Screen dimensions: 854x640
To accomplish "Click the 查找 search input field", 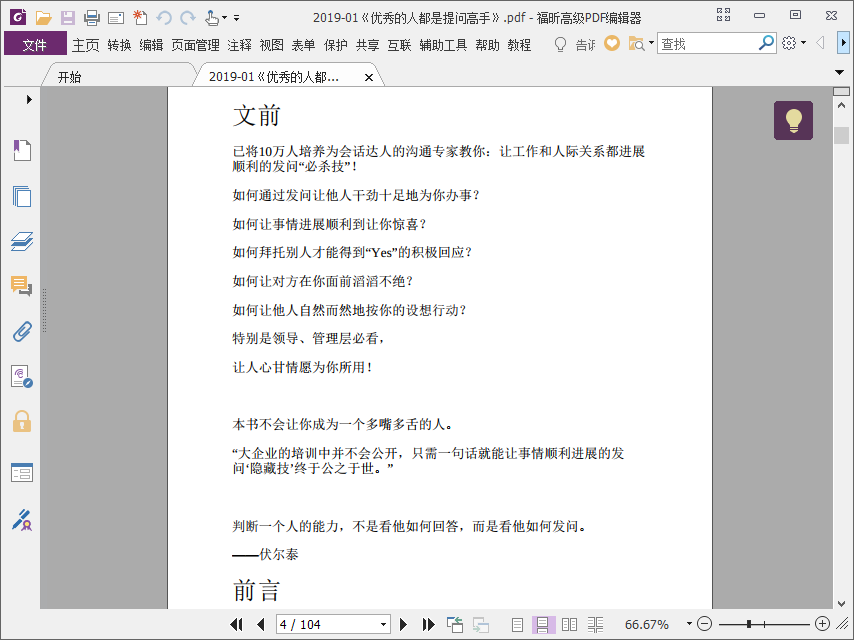I will pyautogui.click(x=707, y=43).
